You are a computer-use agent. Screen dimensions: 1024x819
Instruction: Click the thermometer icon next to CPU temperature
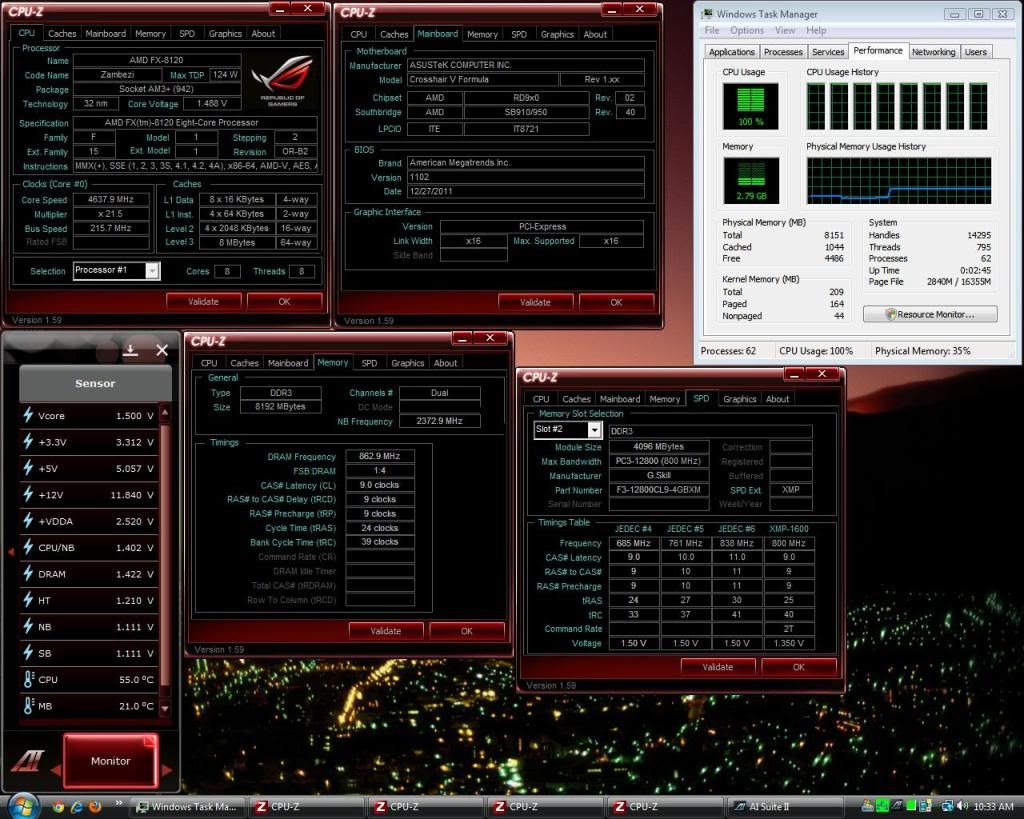click(28, 680)
